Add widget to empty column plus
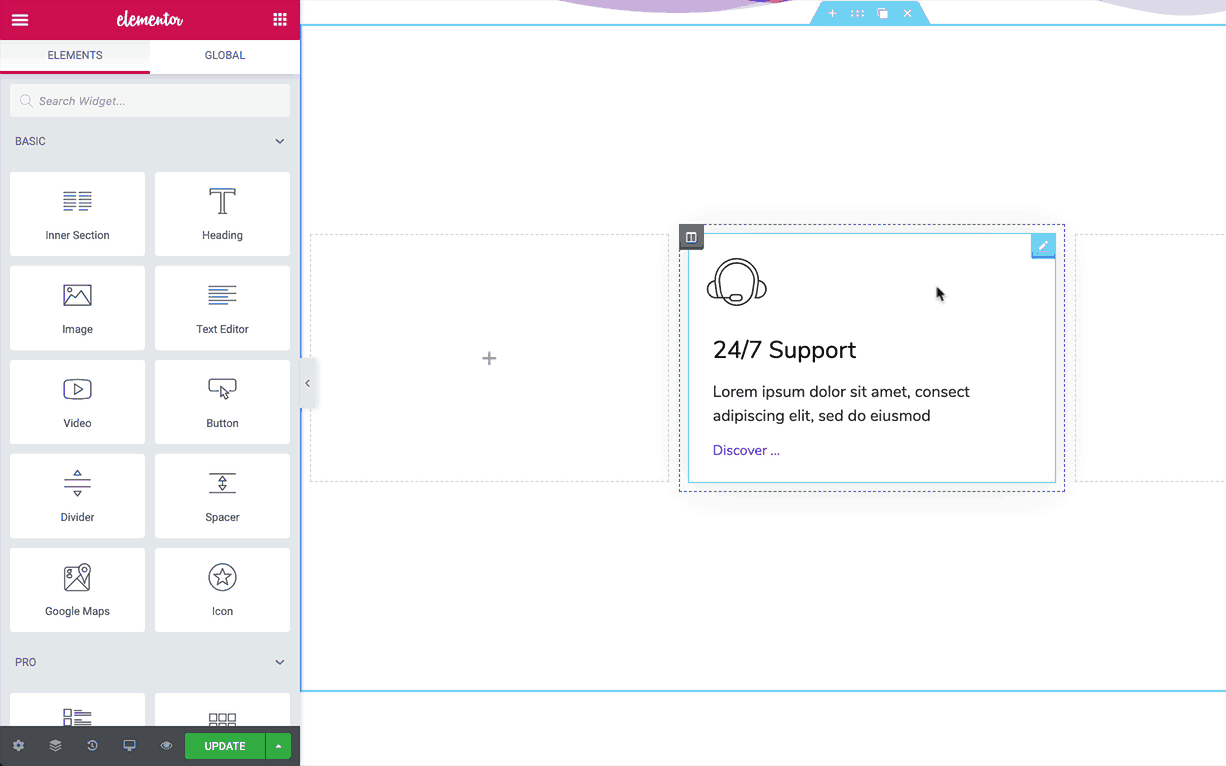 pyautogui.click(x=489, y=358)
